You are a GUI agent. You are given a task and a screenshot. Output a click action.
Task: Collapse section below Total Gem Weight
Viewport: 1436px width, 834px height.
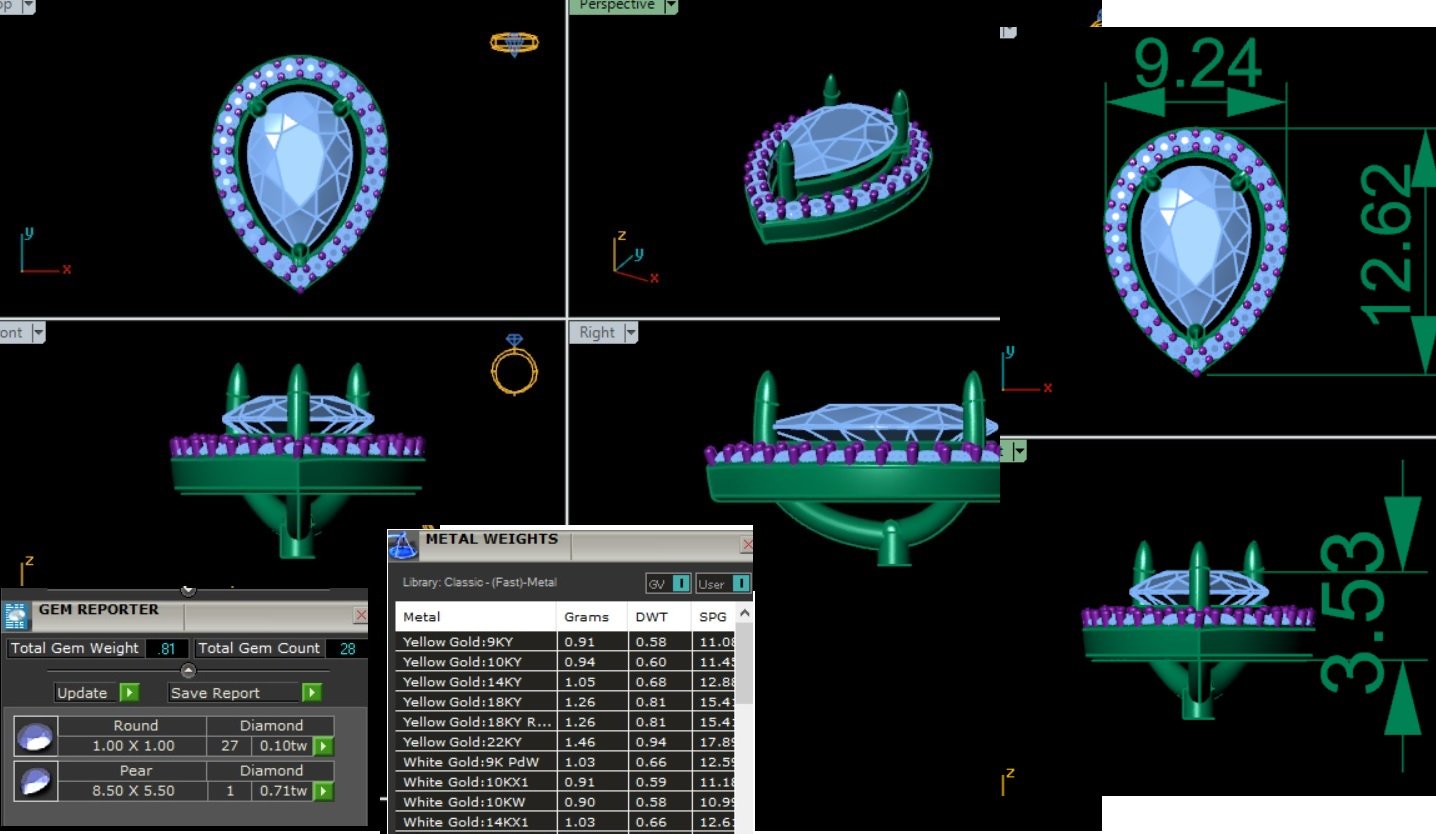coord(188,671)
